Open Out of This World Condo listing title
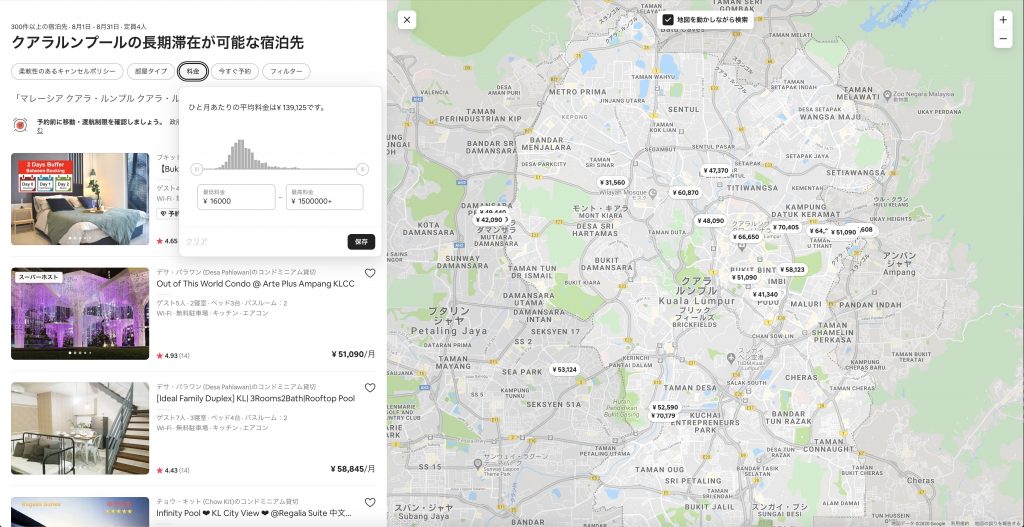 255,284
